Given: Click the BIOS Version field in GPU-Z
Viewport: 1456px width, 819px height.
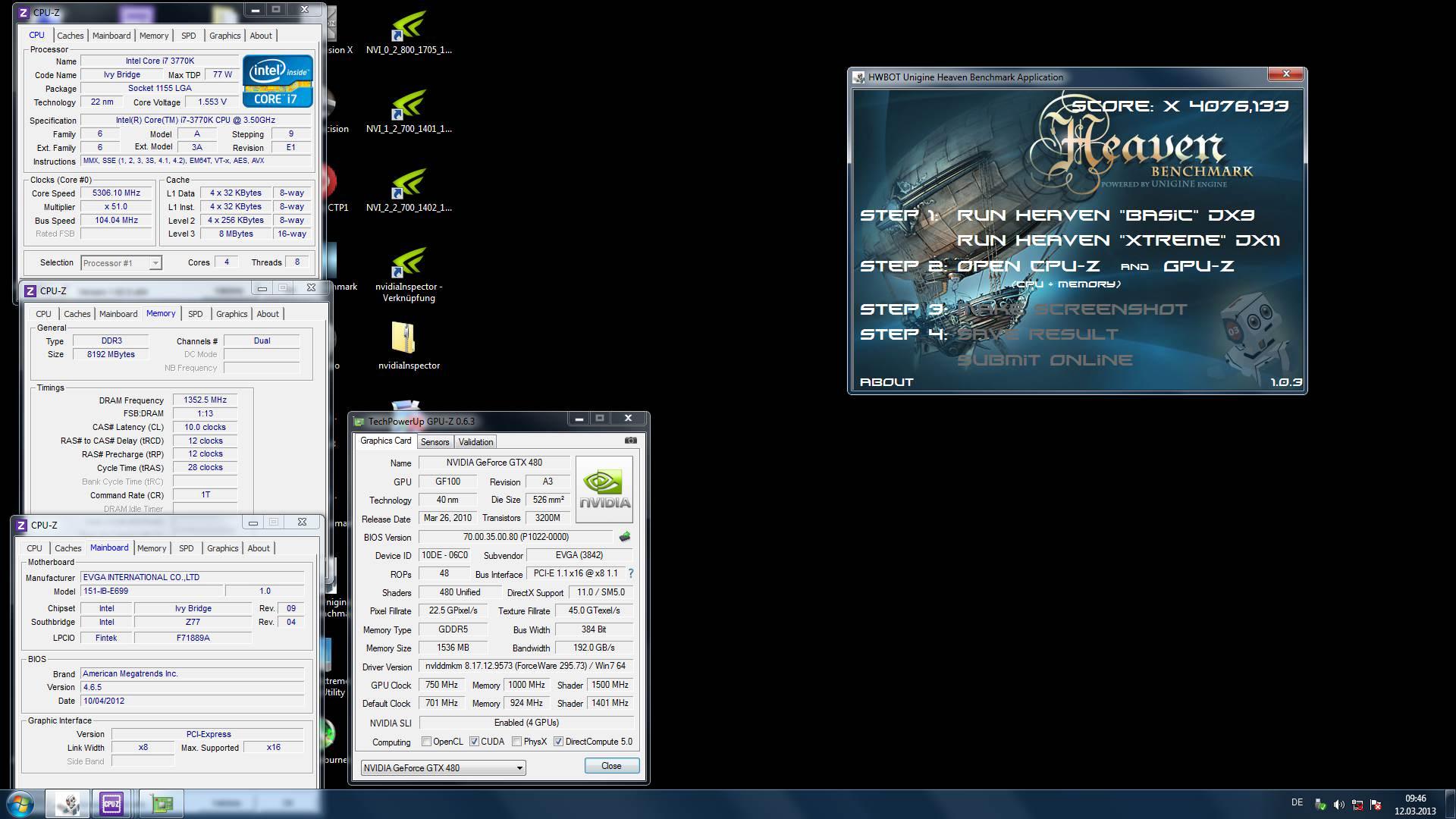Looking at the screenshot, I should (516, 537).
